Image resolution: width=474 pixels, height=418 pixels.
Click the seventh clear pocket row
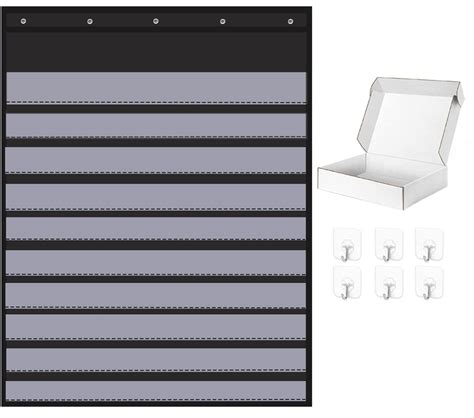tap(156, 295)
